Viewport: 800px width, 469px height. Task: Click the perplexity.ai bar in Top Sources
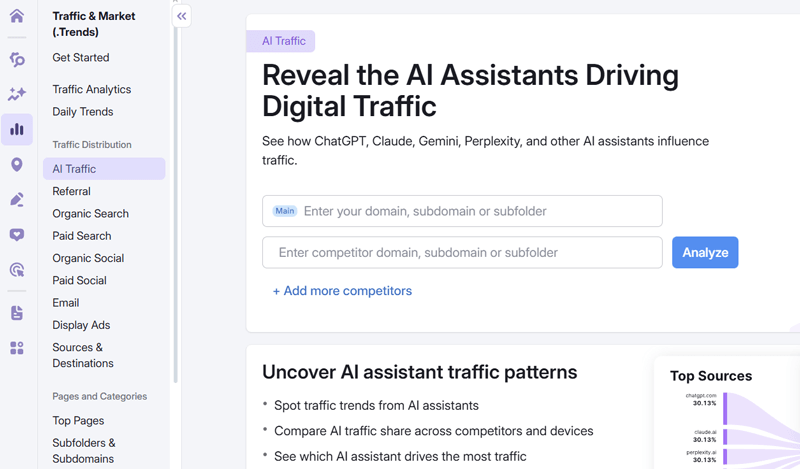(725, 456)
